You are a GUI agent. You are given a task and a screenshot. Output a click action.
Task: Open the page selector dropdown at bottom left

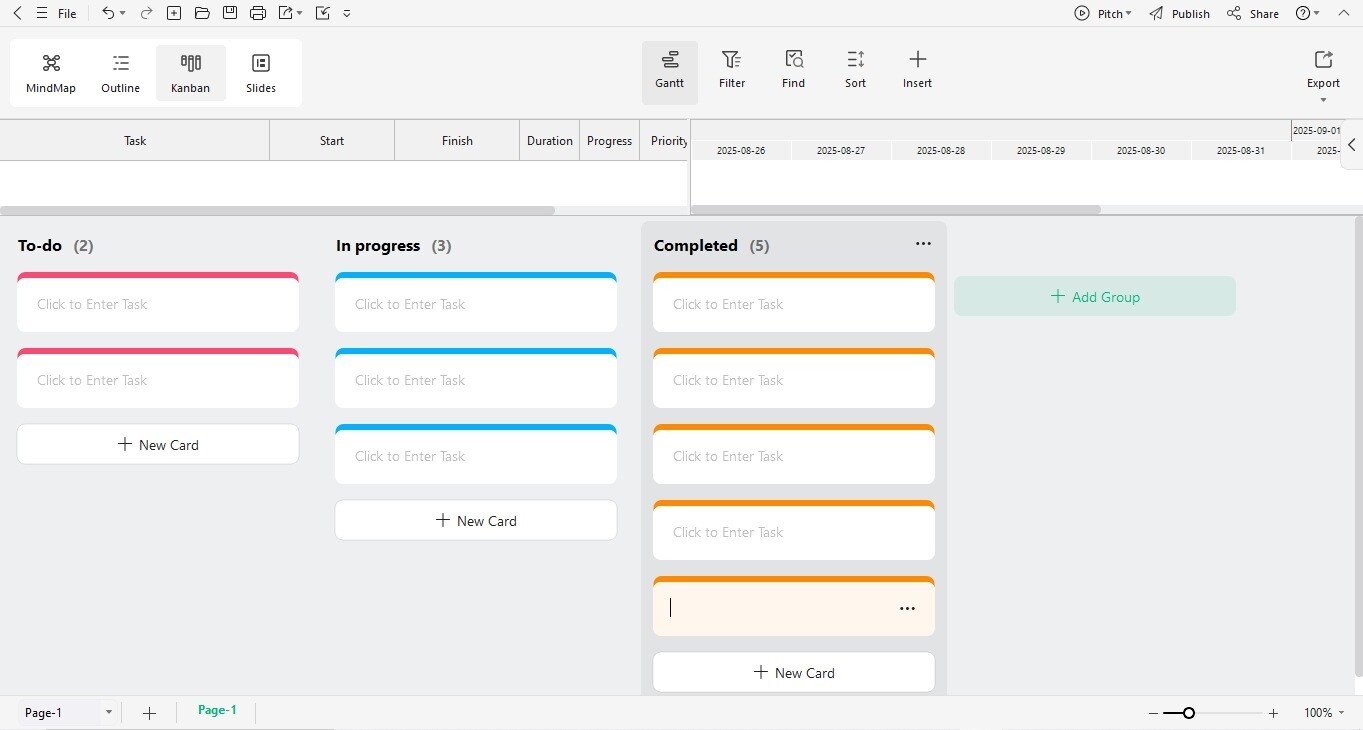pos(108,712)
